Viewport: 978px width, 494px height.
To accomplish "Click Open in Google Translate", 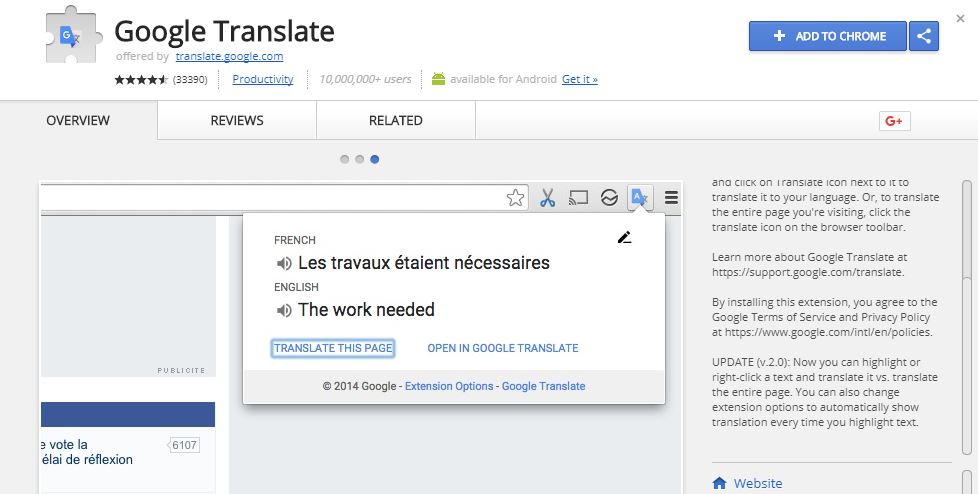I will (503, 348).
